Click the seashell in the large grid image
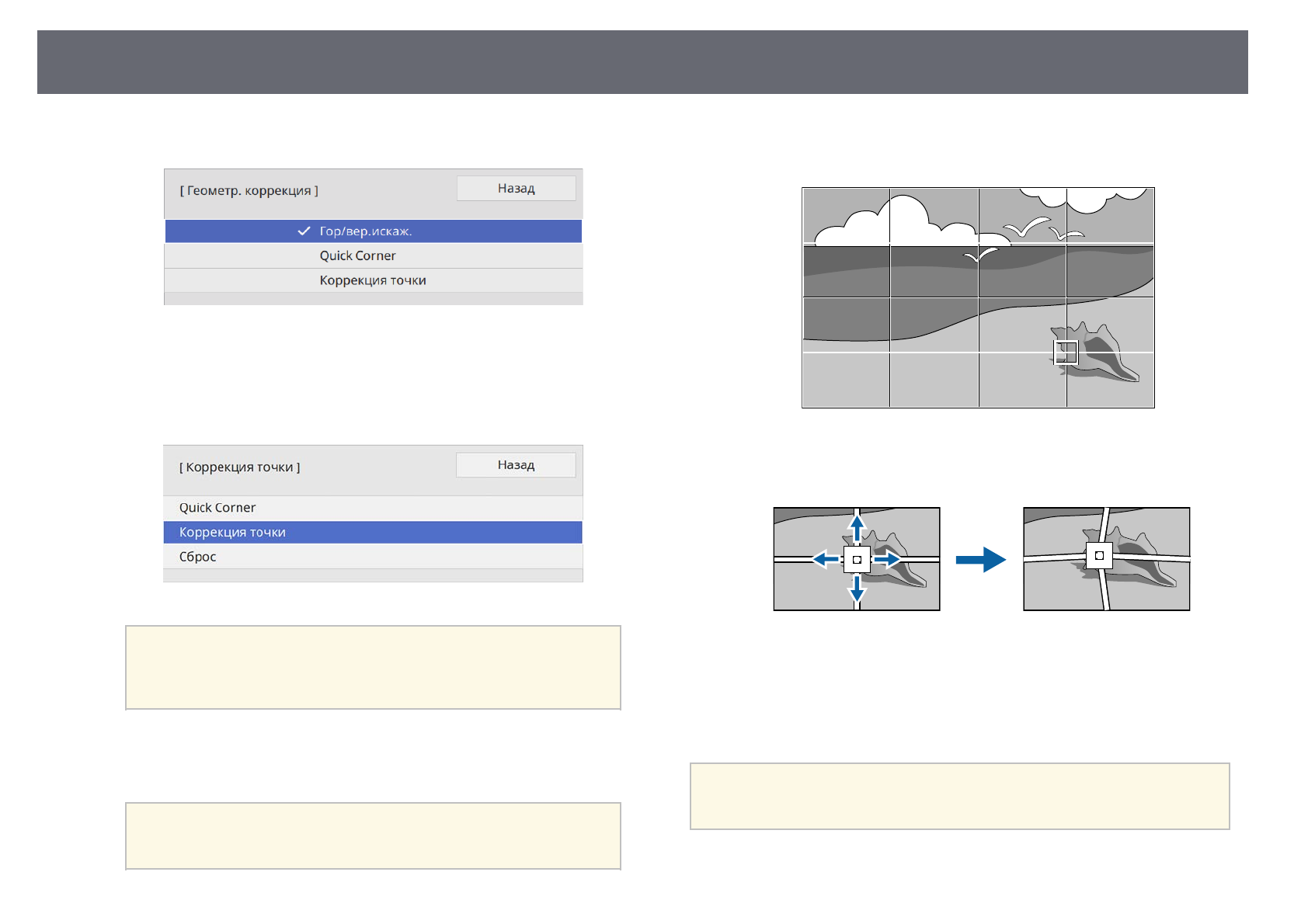1308x924 pixels. [x=1103, y=359]
